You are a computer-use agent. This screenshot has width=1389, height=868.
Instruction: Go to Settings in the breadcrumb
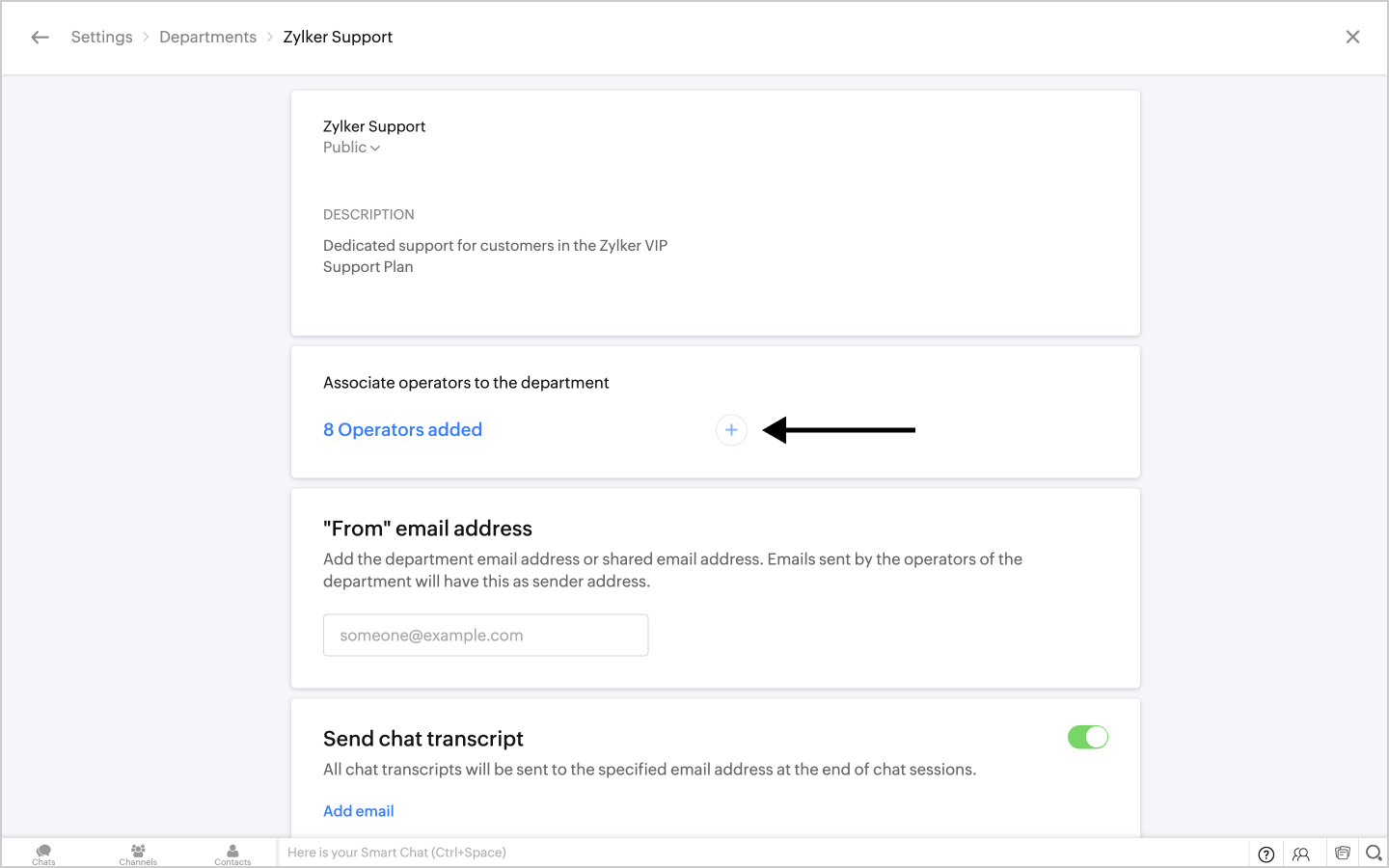tap(101, 38)
